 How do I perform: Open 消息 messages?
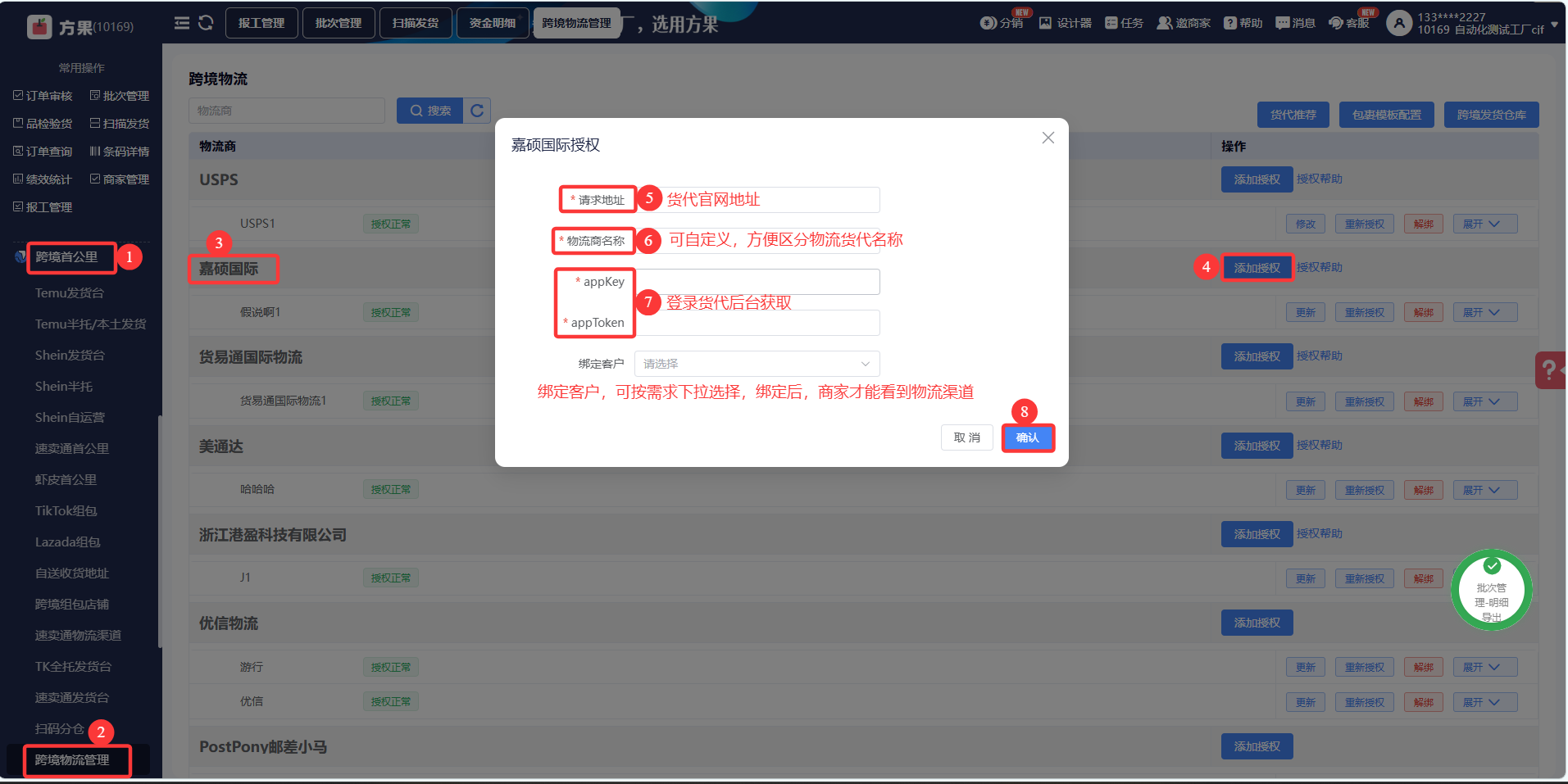pos(1295,23)
